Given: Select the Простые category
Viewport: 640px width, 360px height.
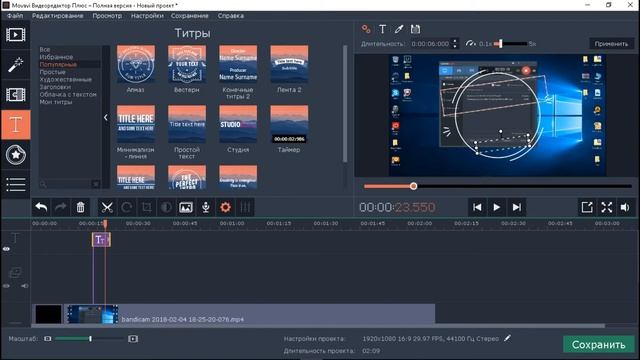Looking at the screenshot, I should coord(52,72).
